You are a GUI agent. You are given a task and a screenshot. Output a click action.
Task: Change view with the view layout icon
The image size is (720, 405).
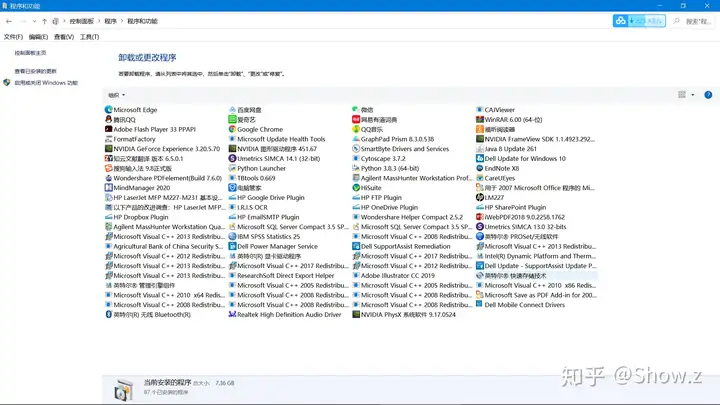[x=682, y=95]
